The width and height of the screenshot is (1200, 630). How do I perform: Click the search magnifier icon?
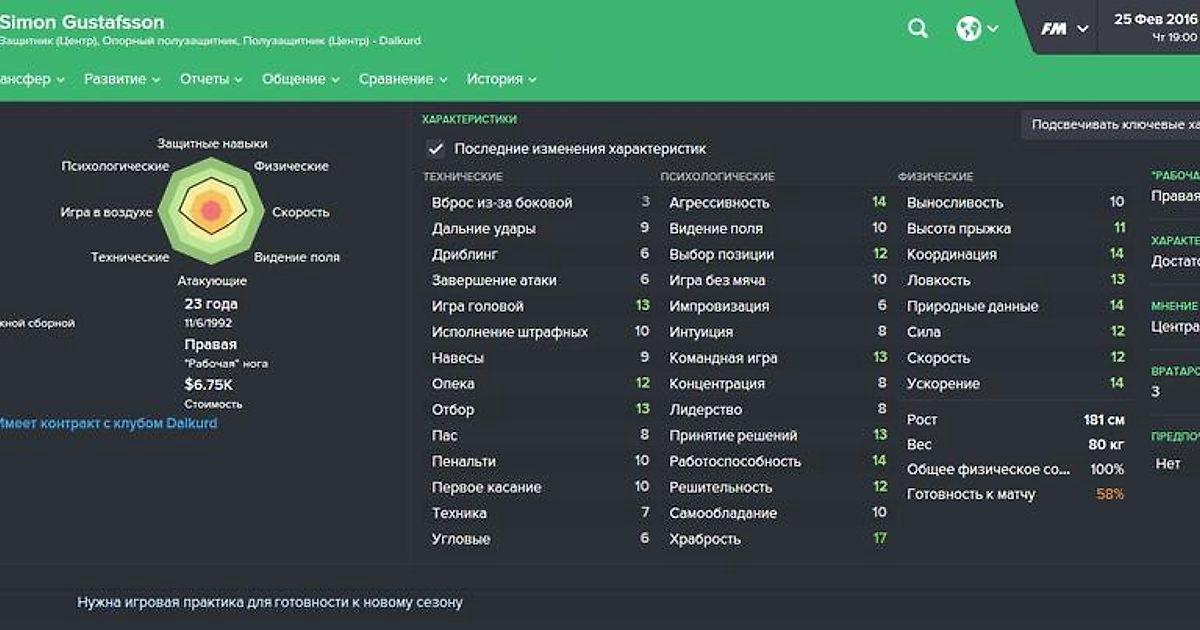[x=918, y=29]
